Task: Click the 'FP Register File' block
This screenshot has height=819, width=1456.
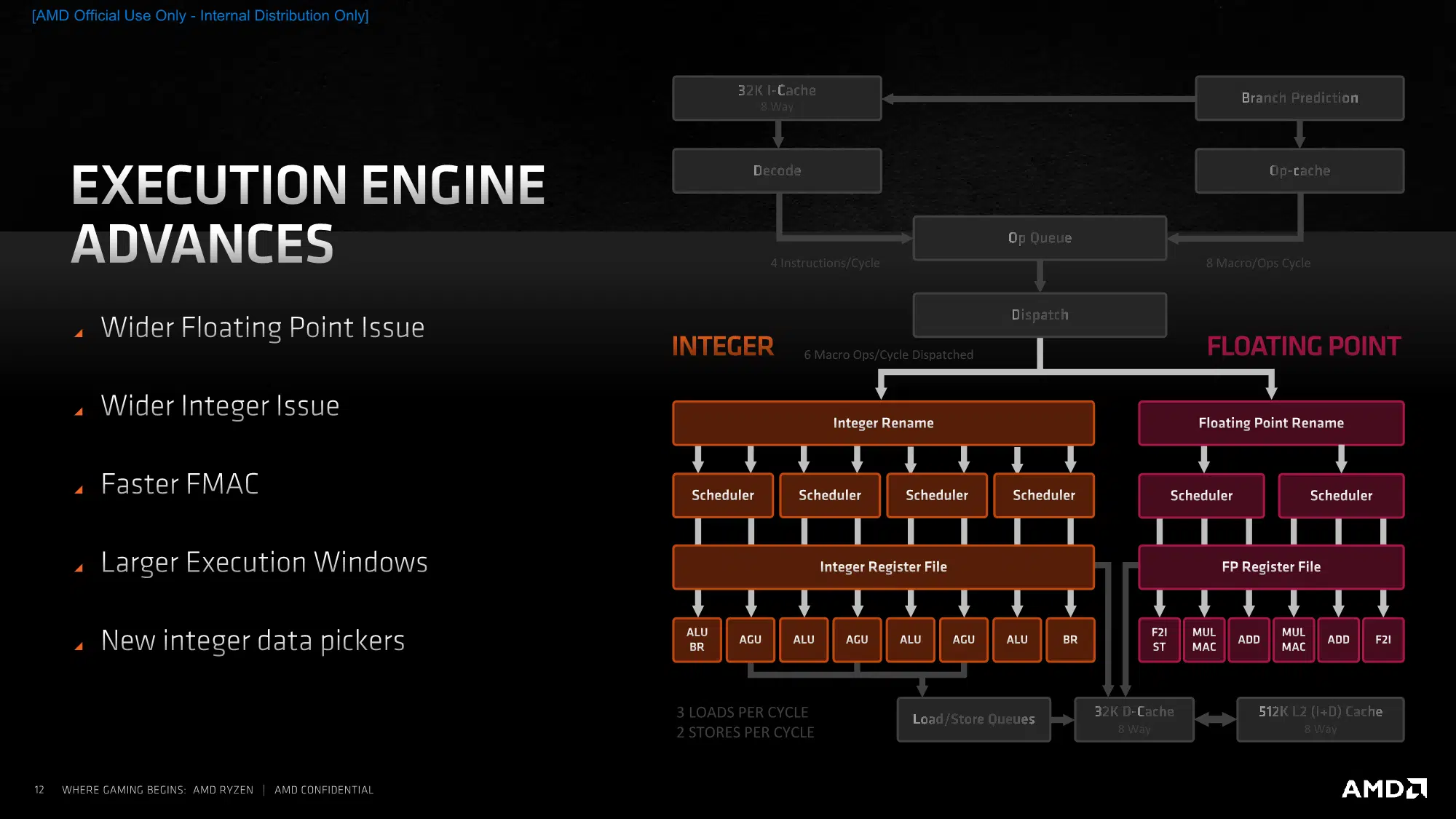Action: pyautogui.click(x=1271, y=567)
